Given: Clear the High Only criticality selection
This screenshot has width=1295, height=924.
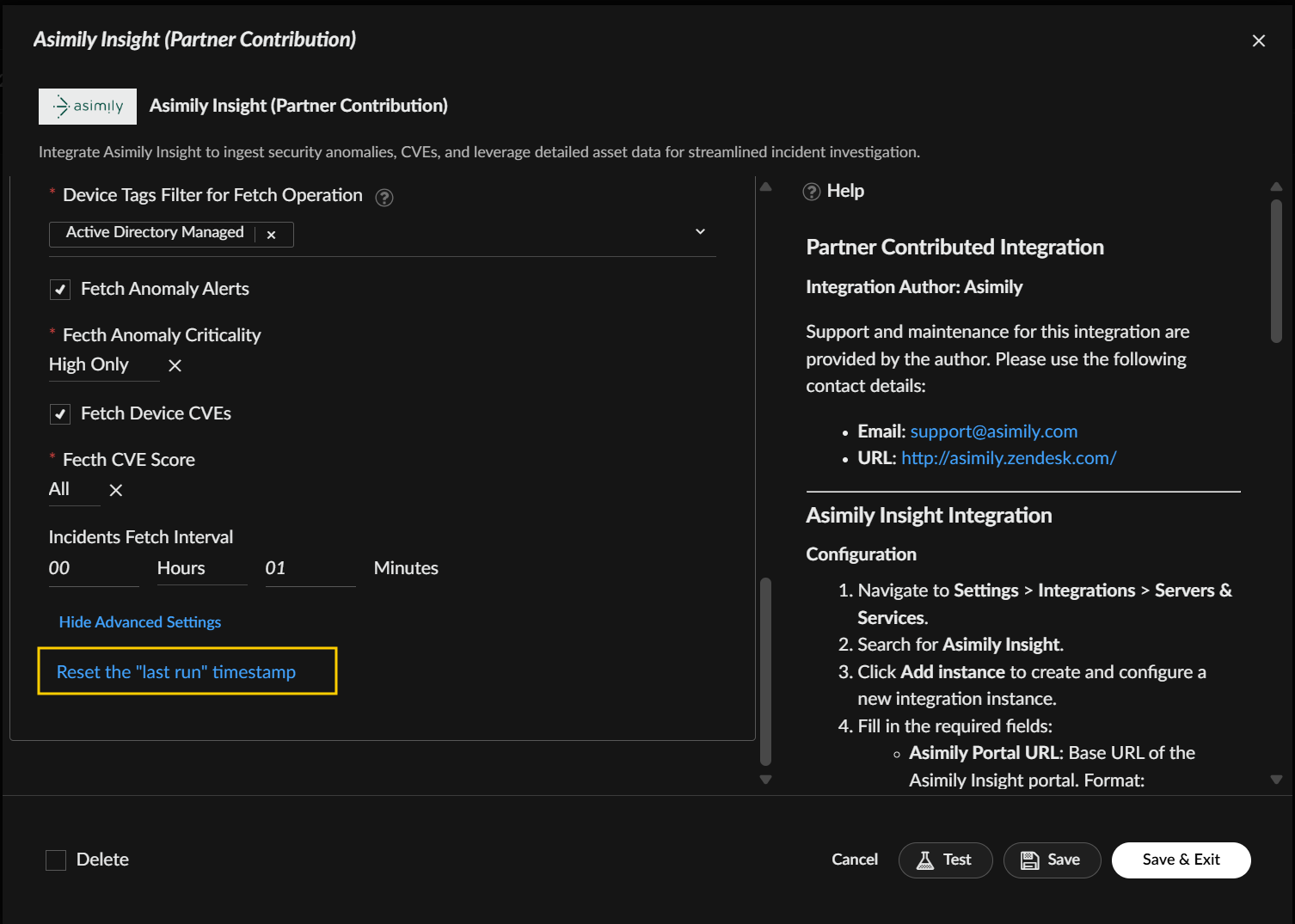Looking at the screenshot, I should coord(175,365).
